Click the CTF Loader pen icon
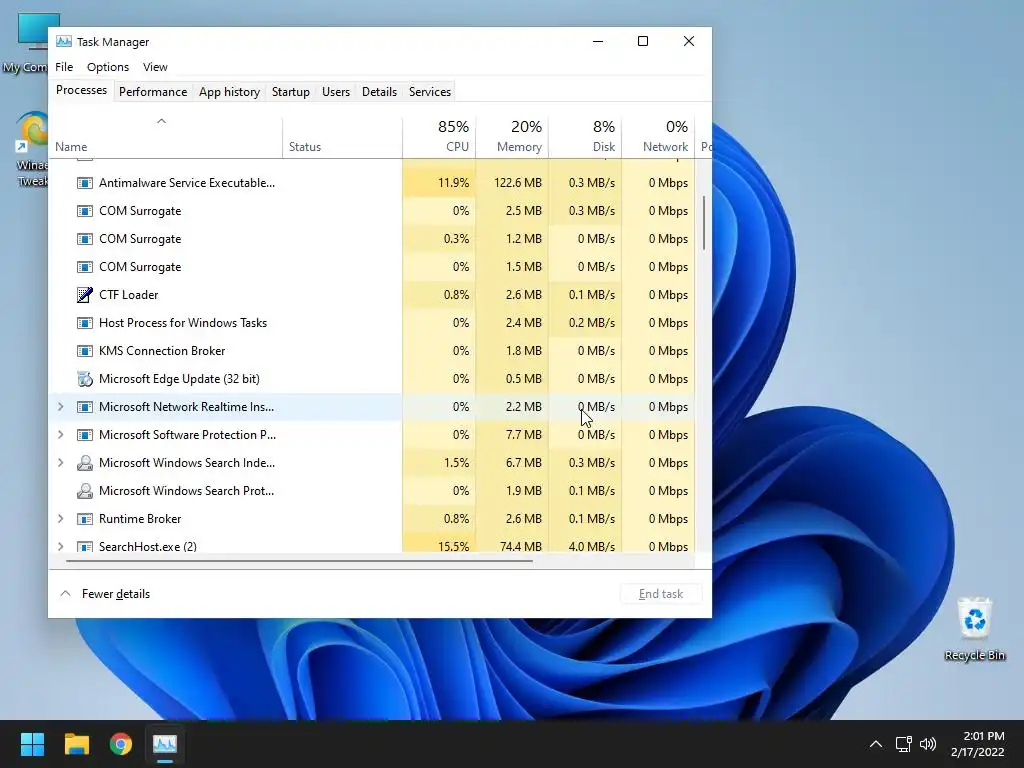 [x=85, y=295]
